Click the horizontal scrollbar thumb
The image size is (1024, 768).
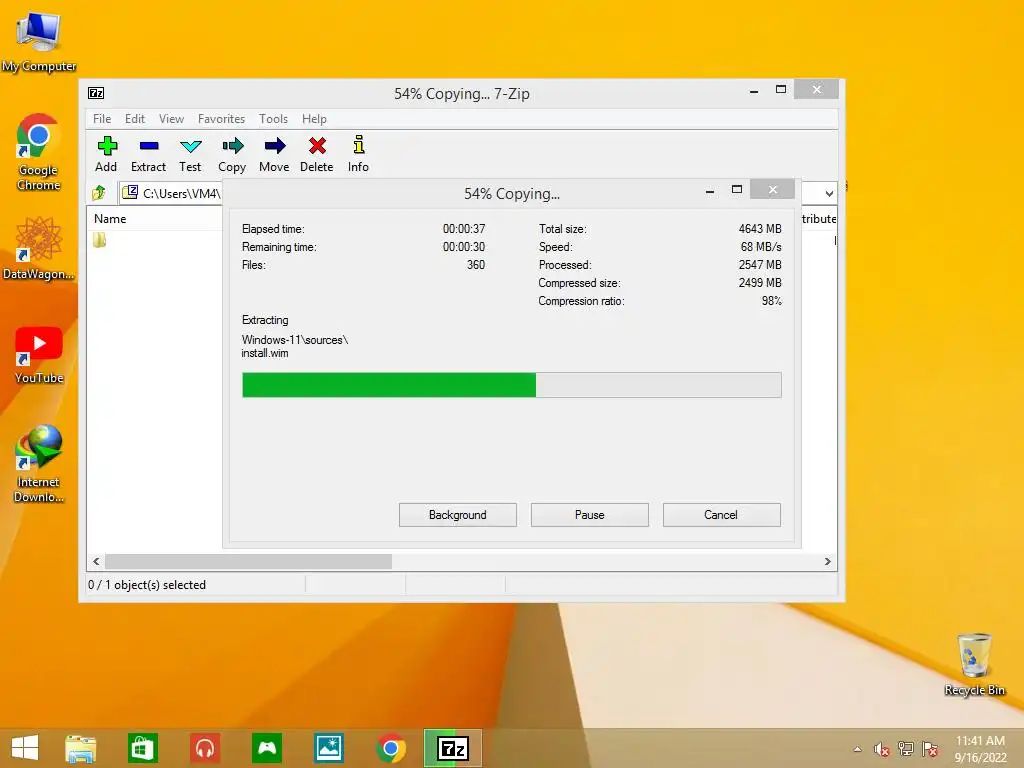249,562
